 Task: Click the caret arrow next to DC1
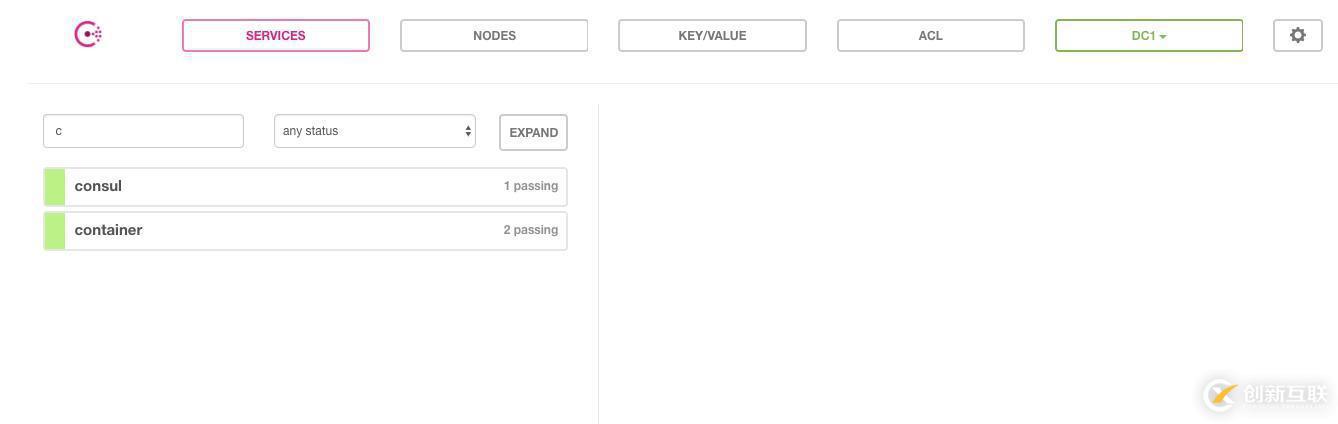point(1163,37)
